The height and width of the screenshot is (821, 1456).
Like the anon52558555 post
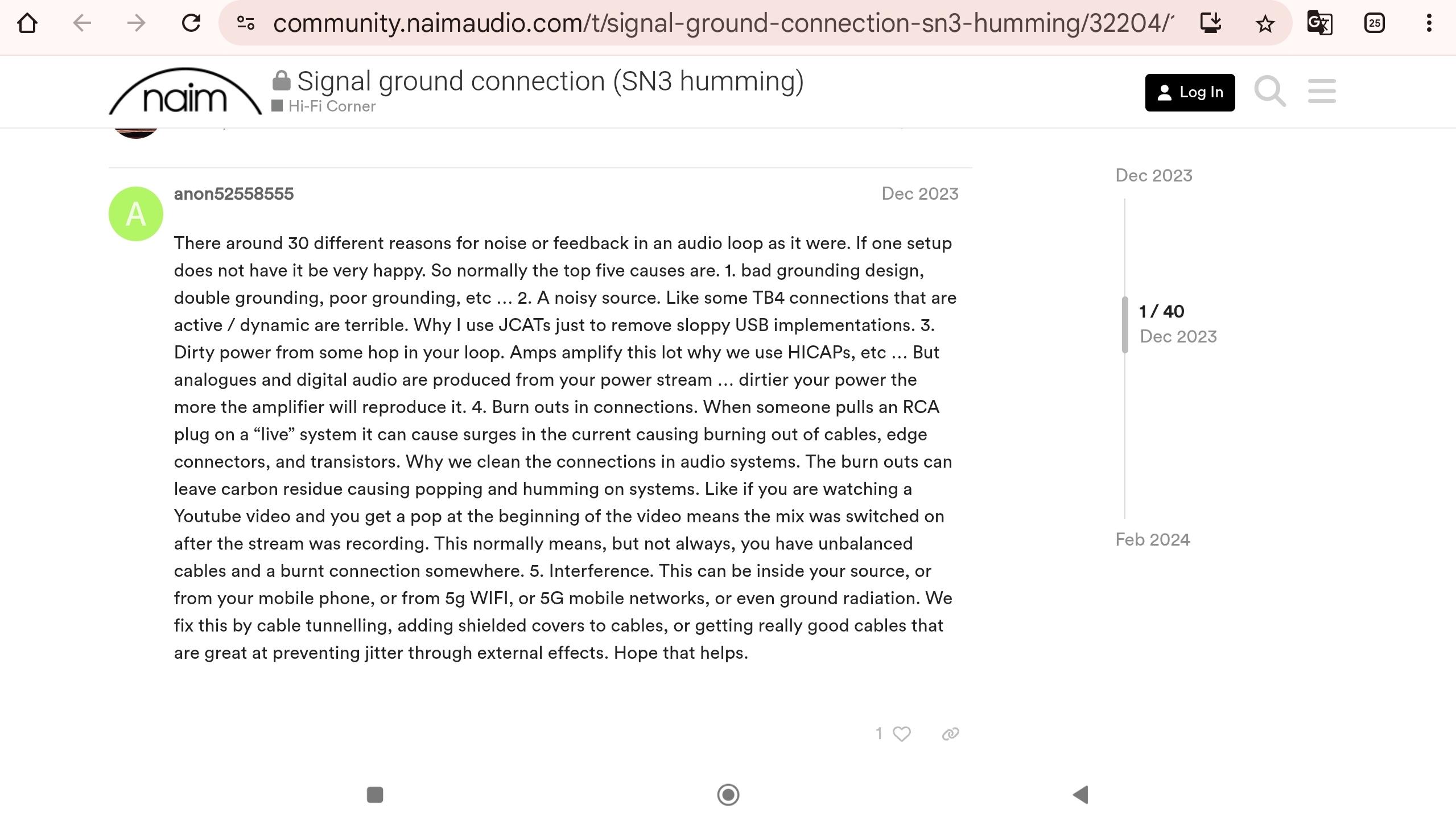click(x=901, y=734)
